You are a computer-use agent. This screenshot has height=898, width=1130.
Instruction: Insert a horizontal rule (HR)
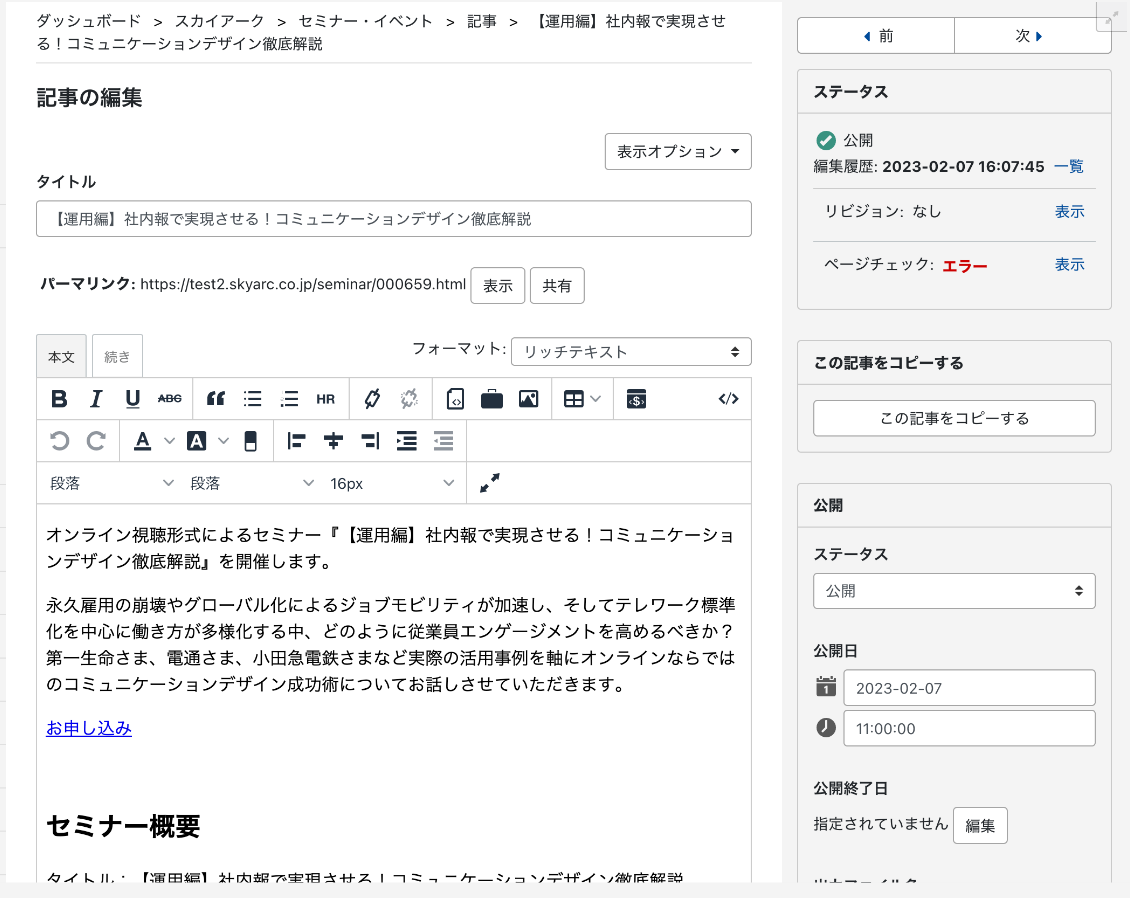[x=325, y=399]
